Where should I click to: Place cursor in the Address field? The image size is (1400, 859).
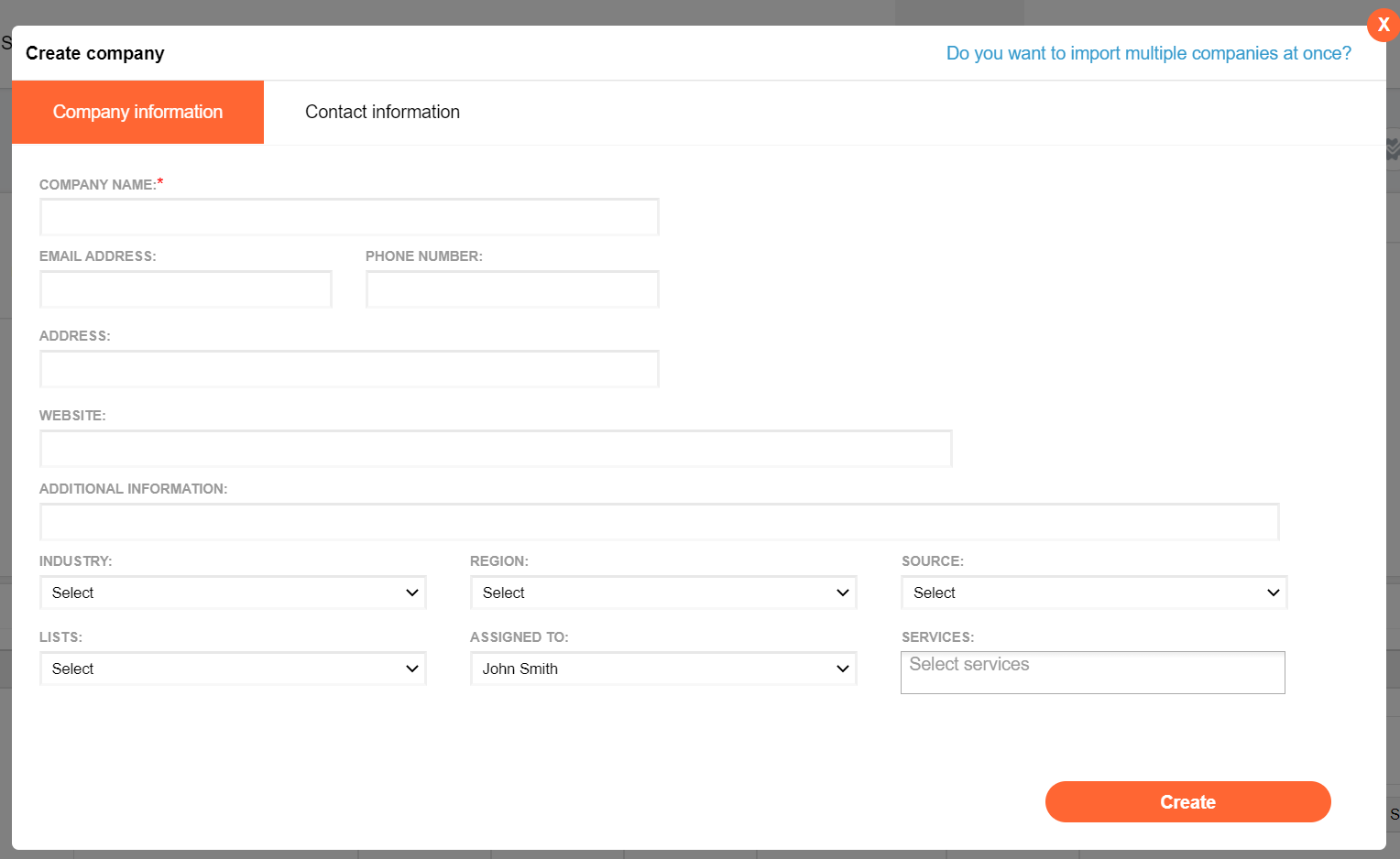click(x=349, y=369)
